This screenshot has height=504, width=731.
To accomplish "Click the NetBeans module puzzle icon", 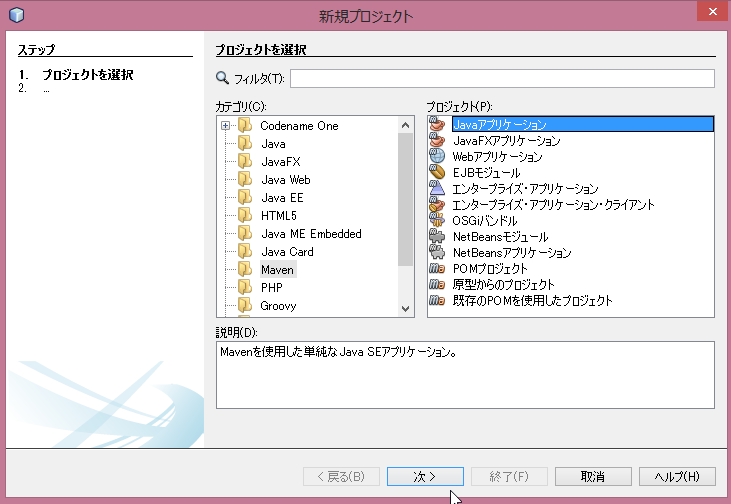I will coord(437,236).
